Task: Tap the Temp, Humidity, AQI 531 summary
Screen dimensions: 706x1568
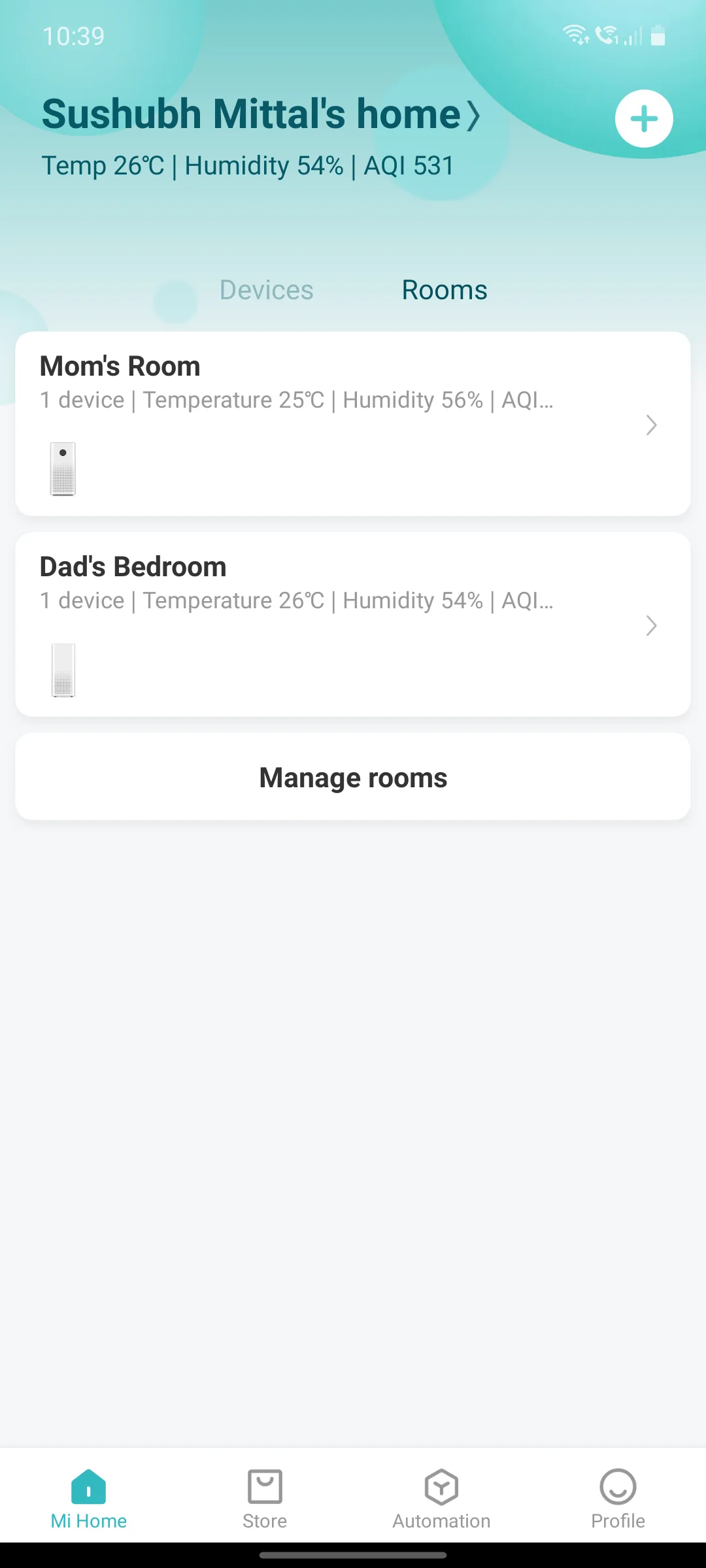Action: coord(248,166)
